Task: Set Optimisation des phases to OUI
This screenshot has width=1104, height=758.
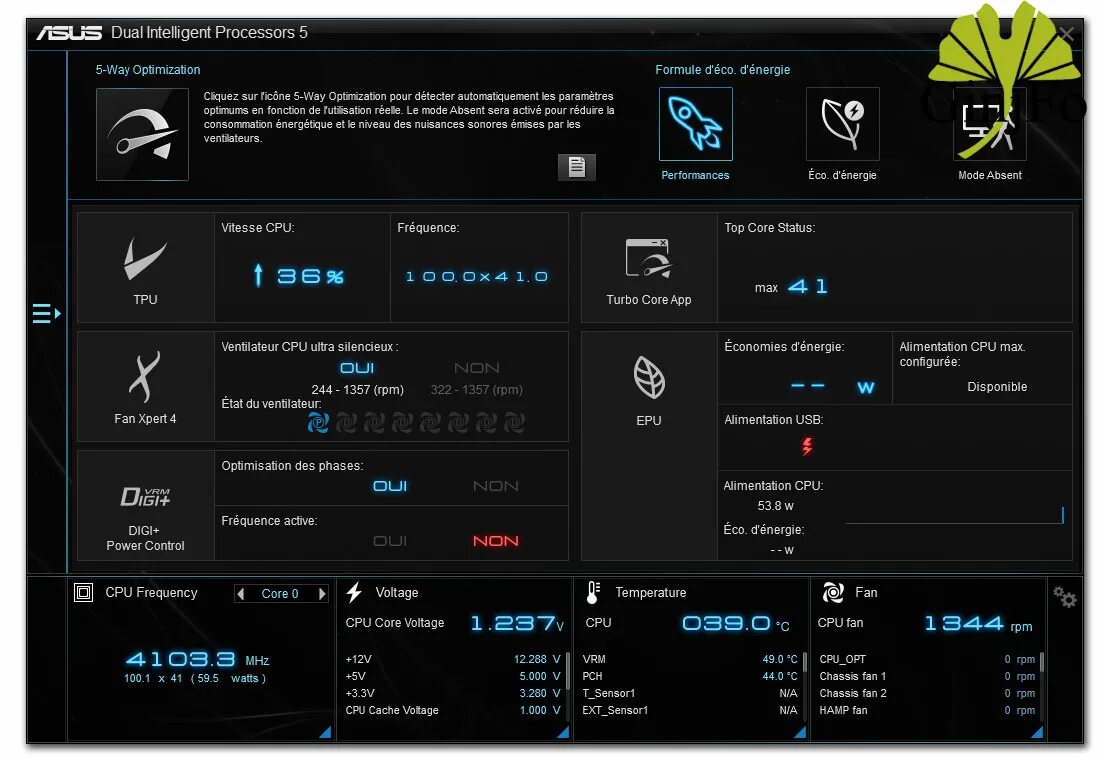Action: 390,486
